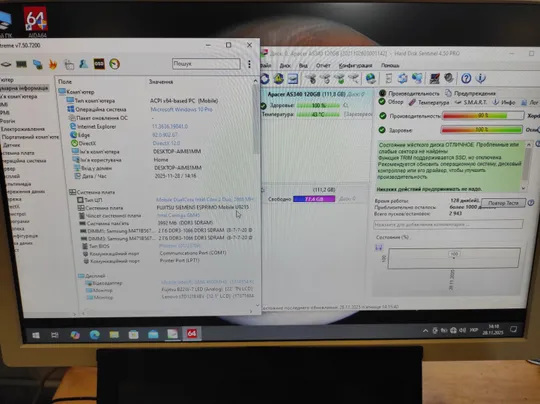Click the clipboard report icon in AIDA64 toolbar
The image size is (540, 404).
[x=69, y=64]
